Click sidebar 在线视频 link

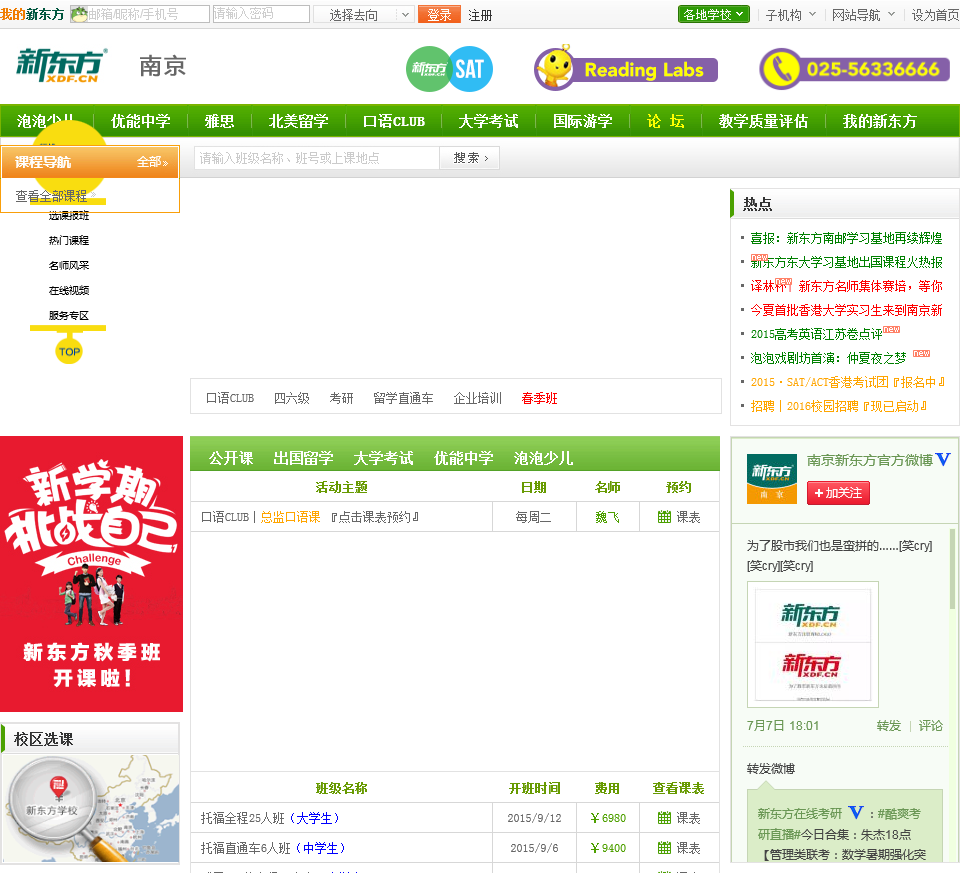(69, 290)
